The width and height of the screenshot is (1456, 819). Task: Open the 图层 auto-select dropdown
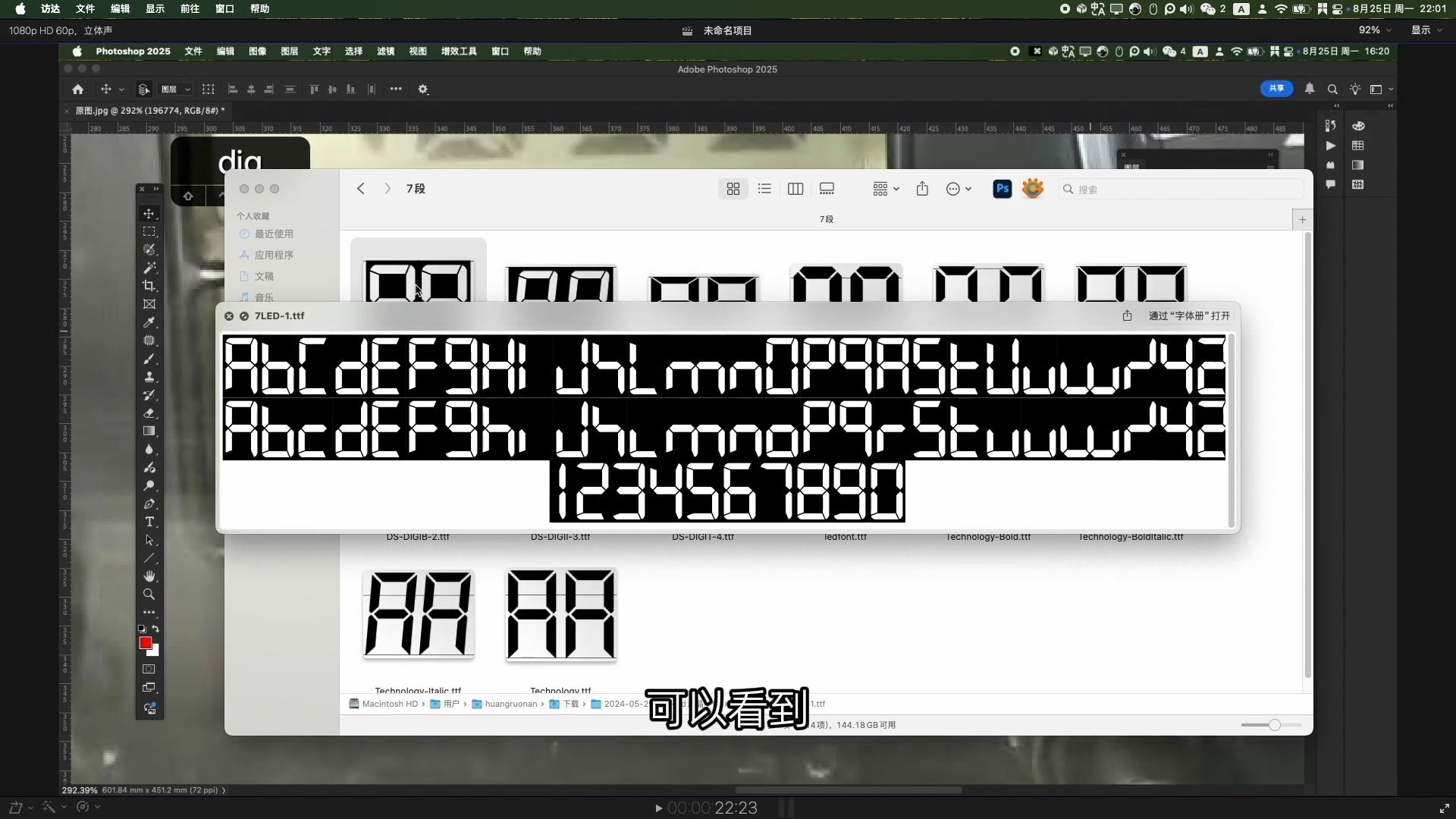pos(176,89)
